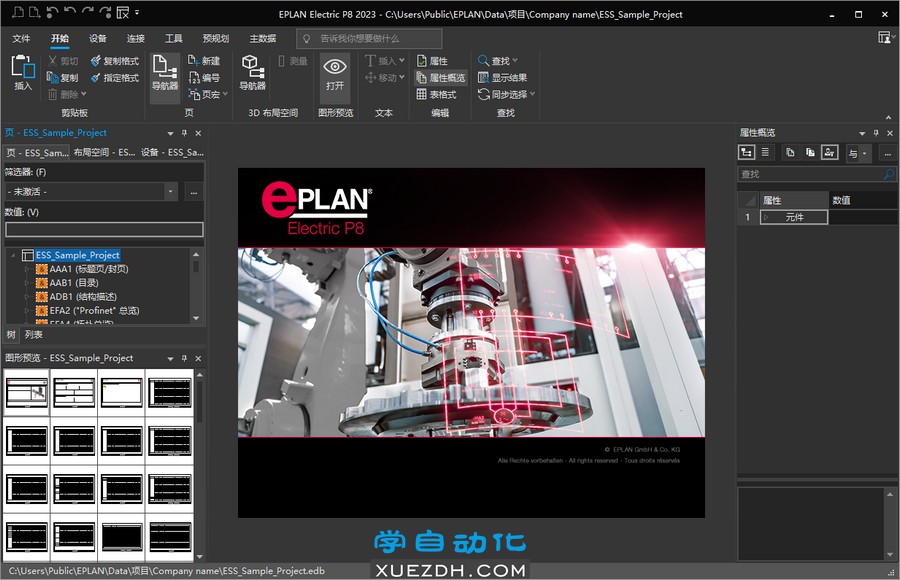Click the 测量 measure icon
The image size is (900, 580).
pos(281,61)
